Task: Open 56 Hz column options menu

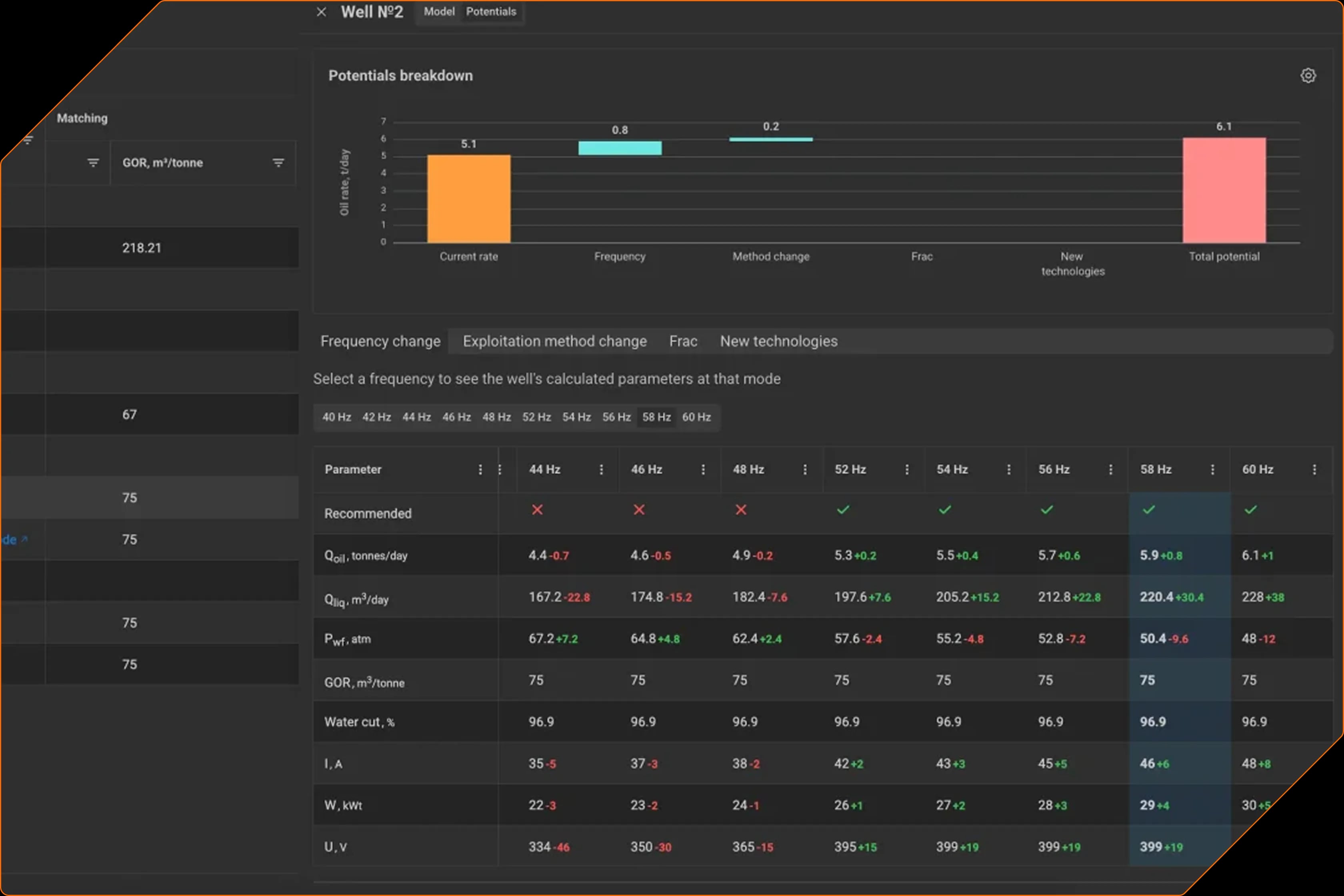Action: coord(1111,470)
